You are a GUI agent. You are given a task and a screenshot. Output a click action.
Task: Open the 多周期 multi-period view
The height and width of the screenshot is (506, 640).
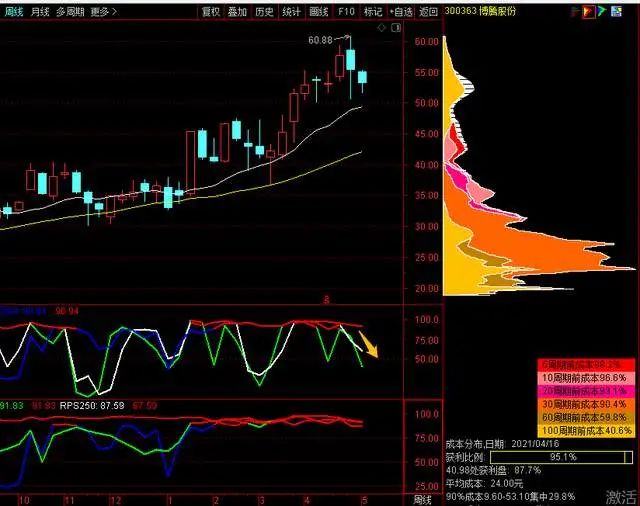[70, 12]
